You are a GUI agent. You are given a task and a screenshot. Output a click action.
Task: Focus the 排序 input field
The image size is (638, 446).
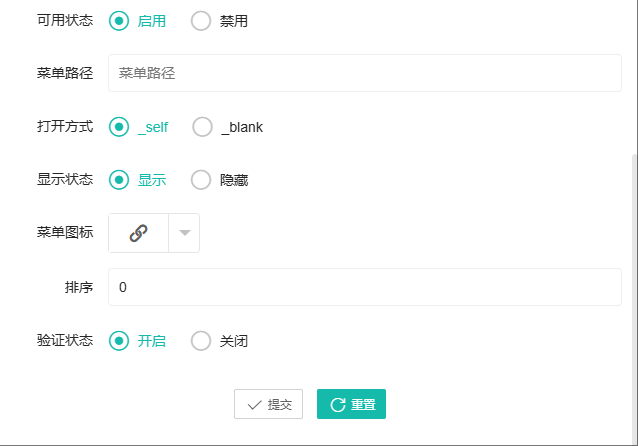click(x=365, y=287)
